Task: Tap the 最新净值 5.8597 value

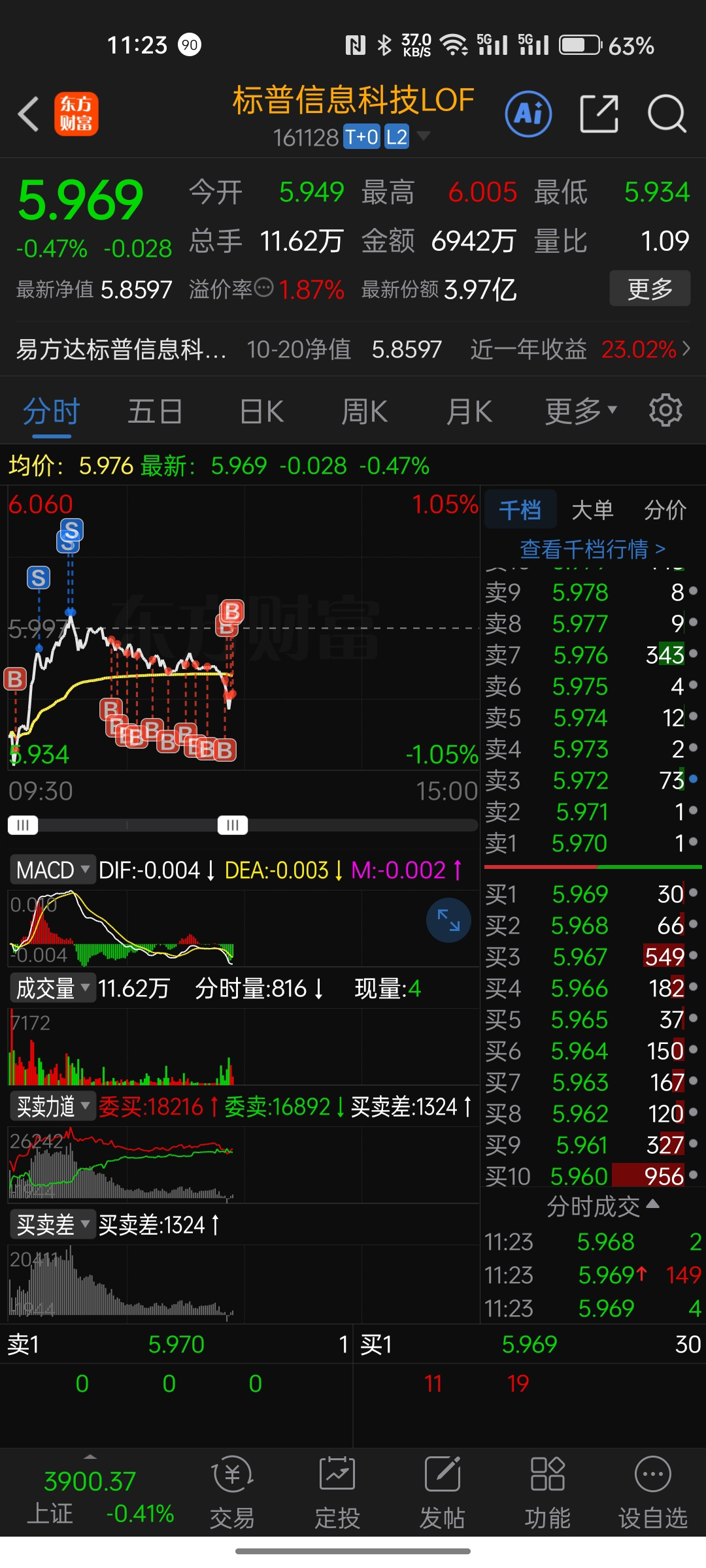Action: click(x=137, y=289)
